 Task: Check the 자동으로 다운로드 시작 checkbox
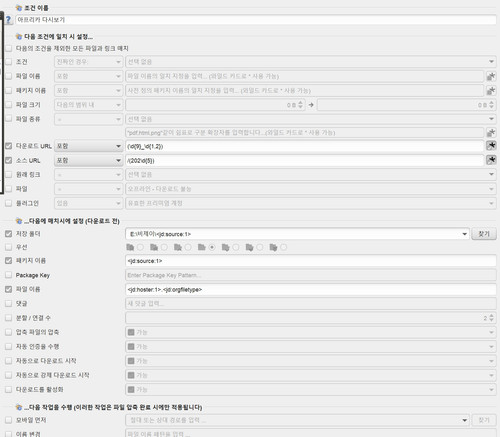[9, 361]
